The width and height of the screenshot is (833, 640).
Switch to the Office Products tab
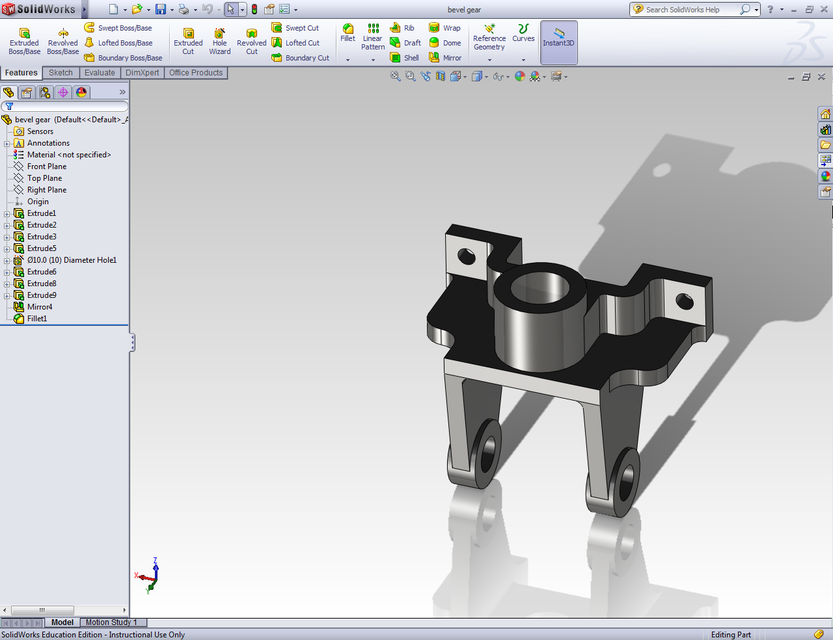click(x=196, y=72)
